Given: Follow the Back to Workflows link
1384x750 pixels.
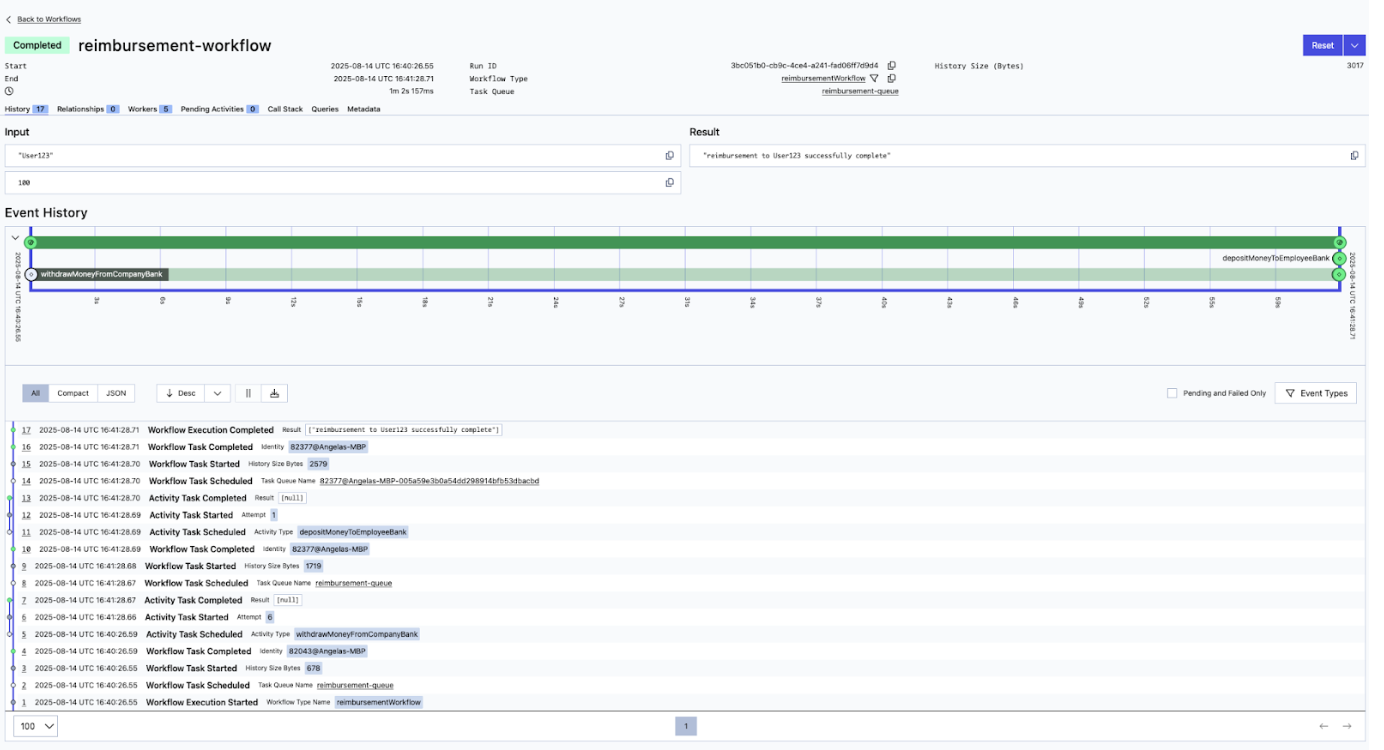Looking at the screenshot, I should tap(49, 18).
